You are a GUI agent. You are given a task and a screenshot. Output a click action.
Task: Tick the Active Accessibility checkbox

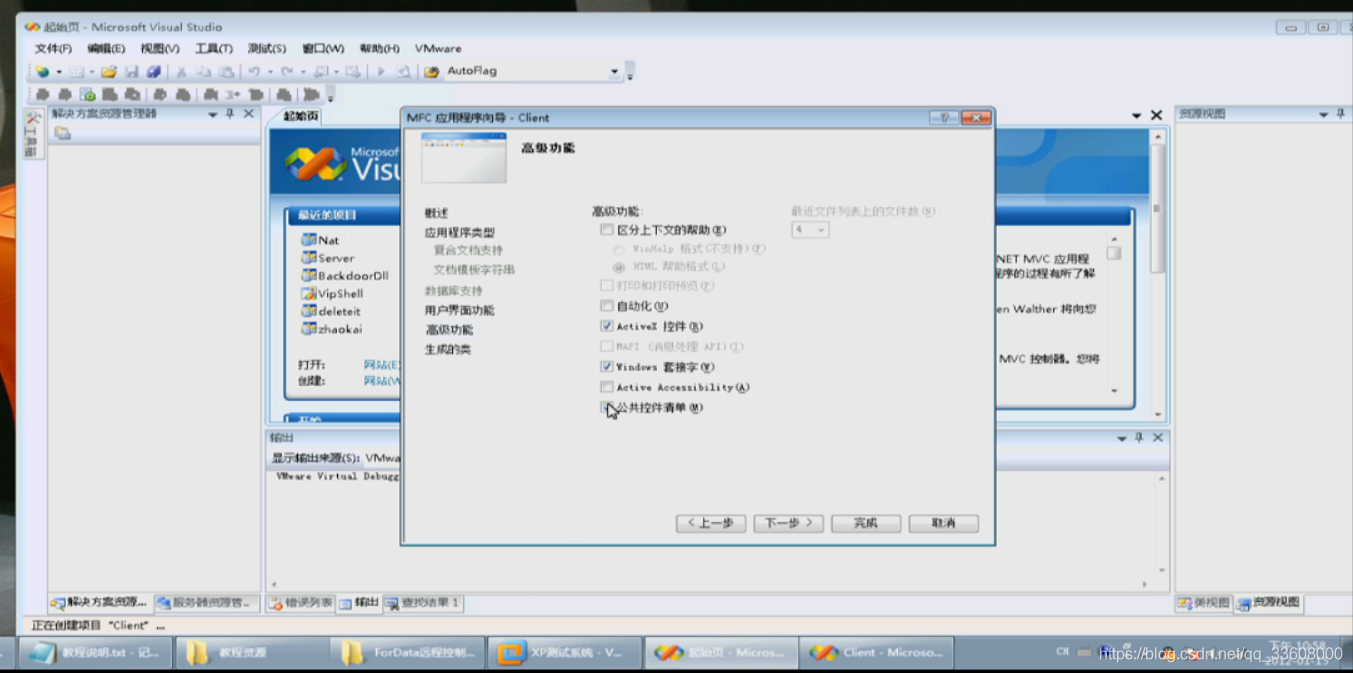point(607,387)
